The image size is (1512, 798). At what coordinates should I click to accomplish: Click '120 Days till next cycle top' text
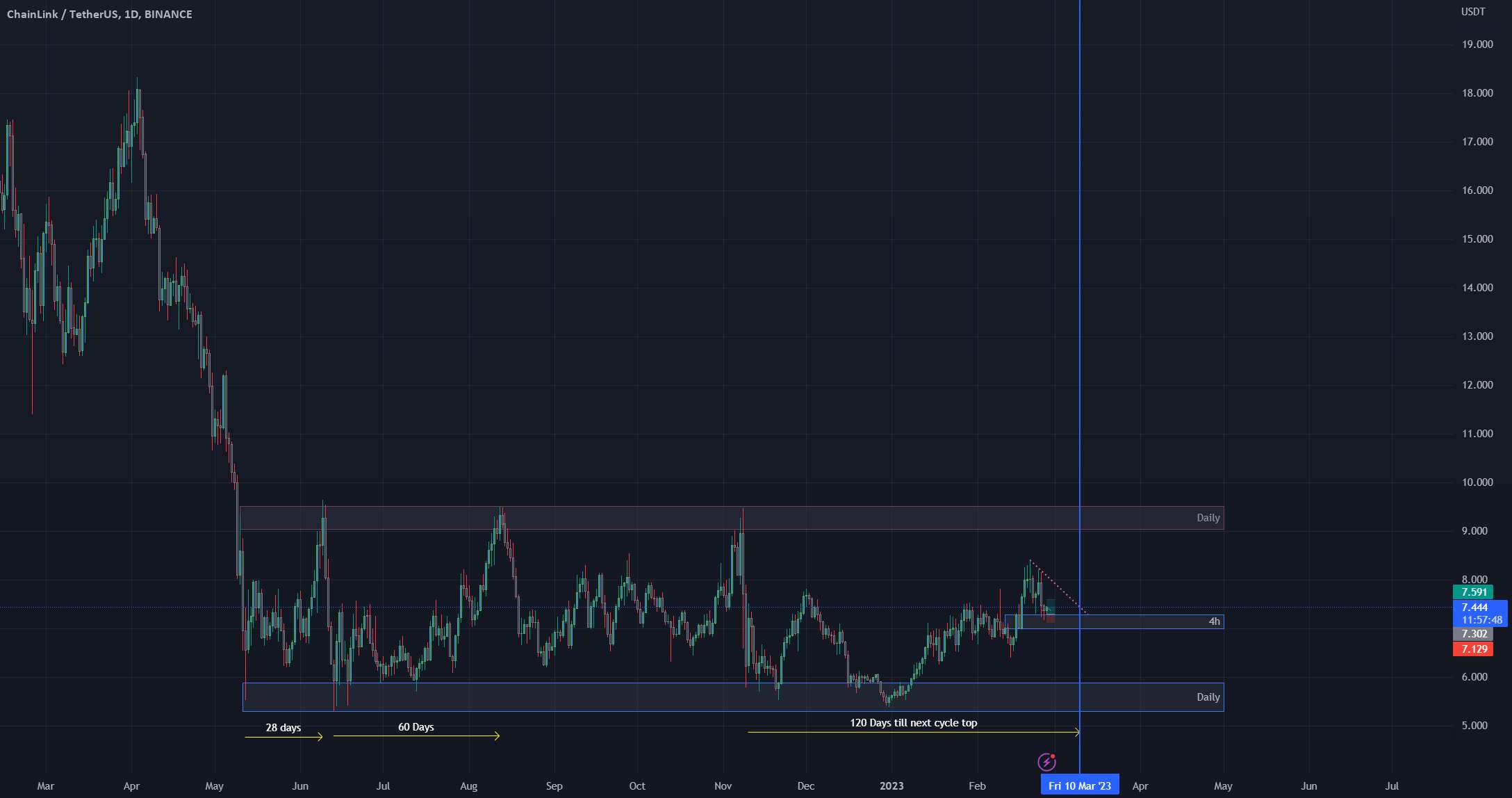(x=914, y=722)
